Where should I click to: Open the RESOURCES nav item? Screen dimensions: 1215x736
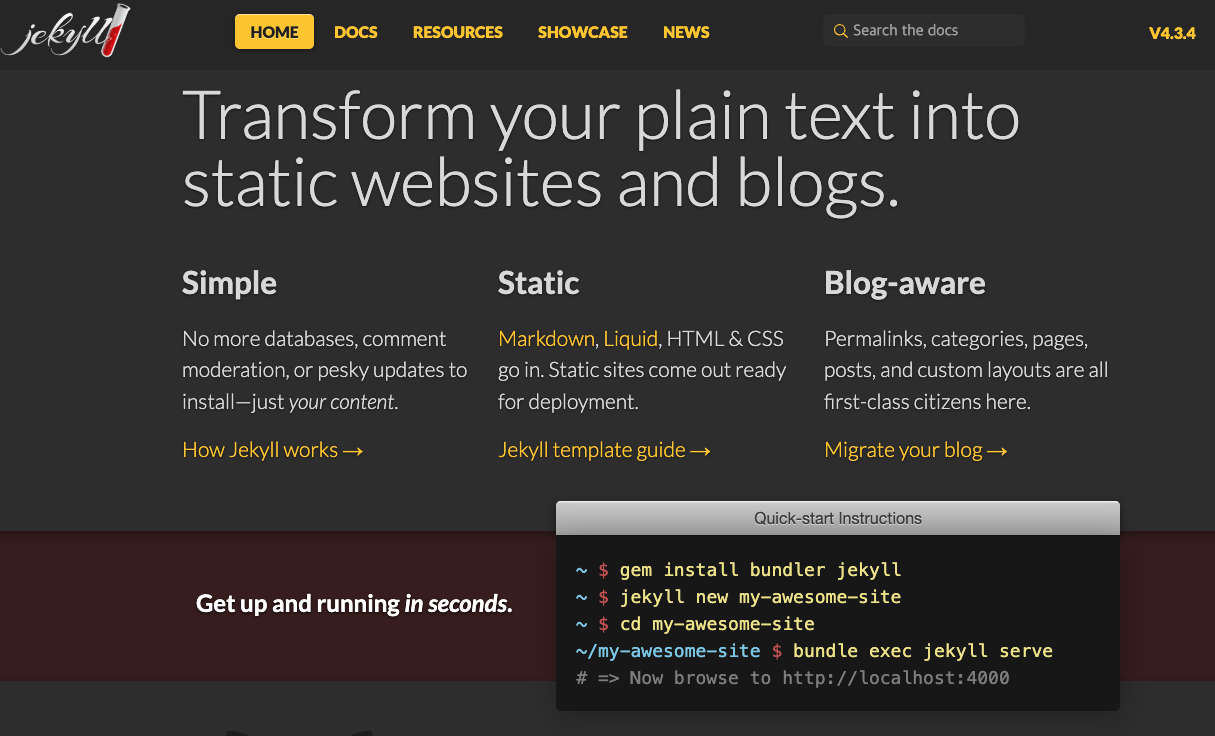coord(458,32)
